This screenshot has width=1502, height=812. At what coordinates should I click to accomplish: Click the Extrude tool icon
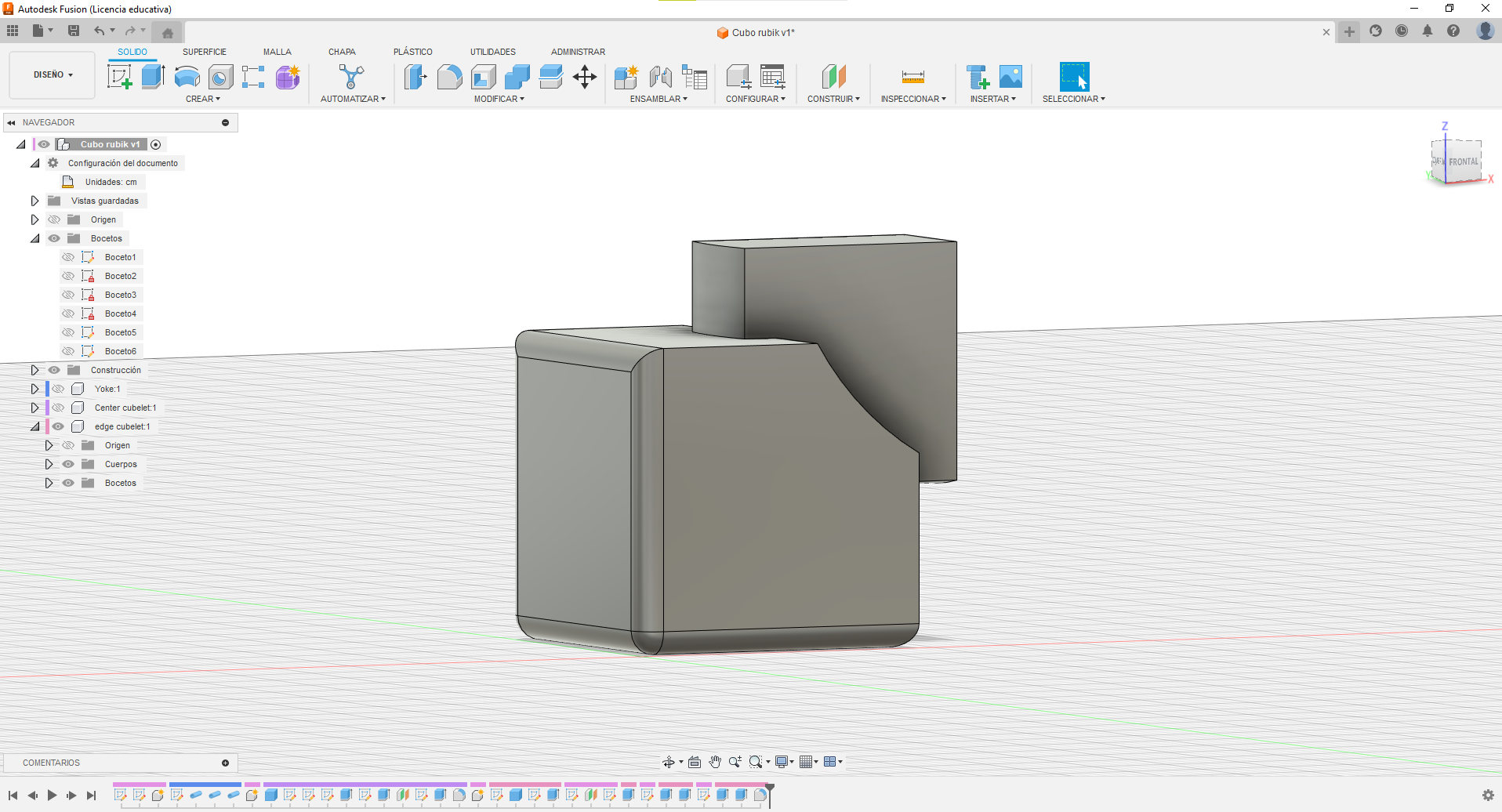tap(153, 77)
